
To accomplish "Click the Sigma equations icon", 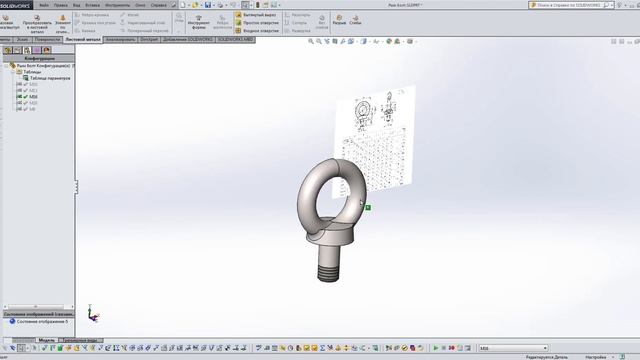I will 322,348.
